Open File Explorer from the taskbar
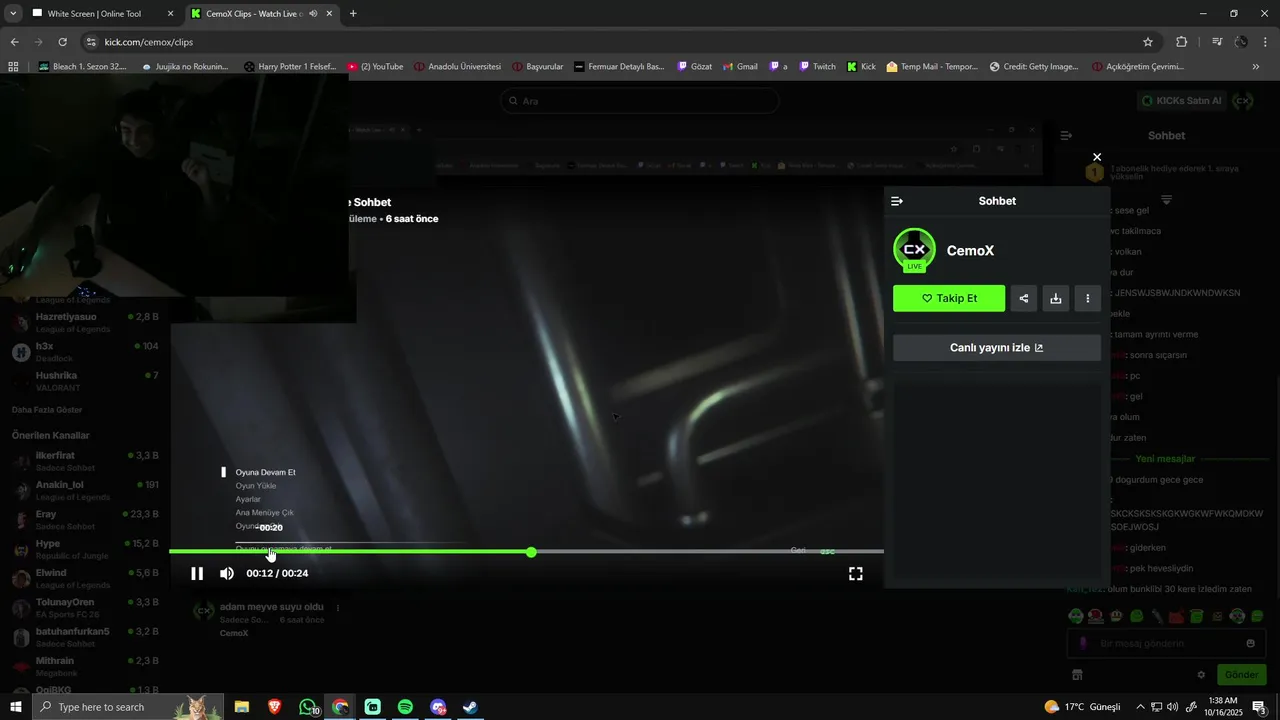This screenshot has width=1280, height=720. pos(242,707)
